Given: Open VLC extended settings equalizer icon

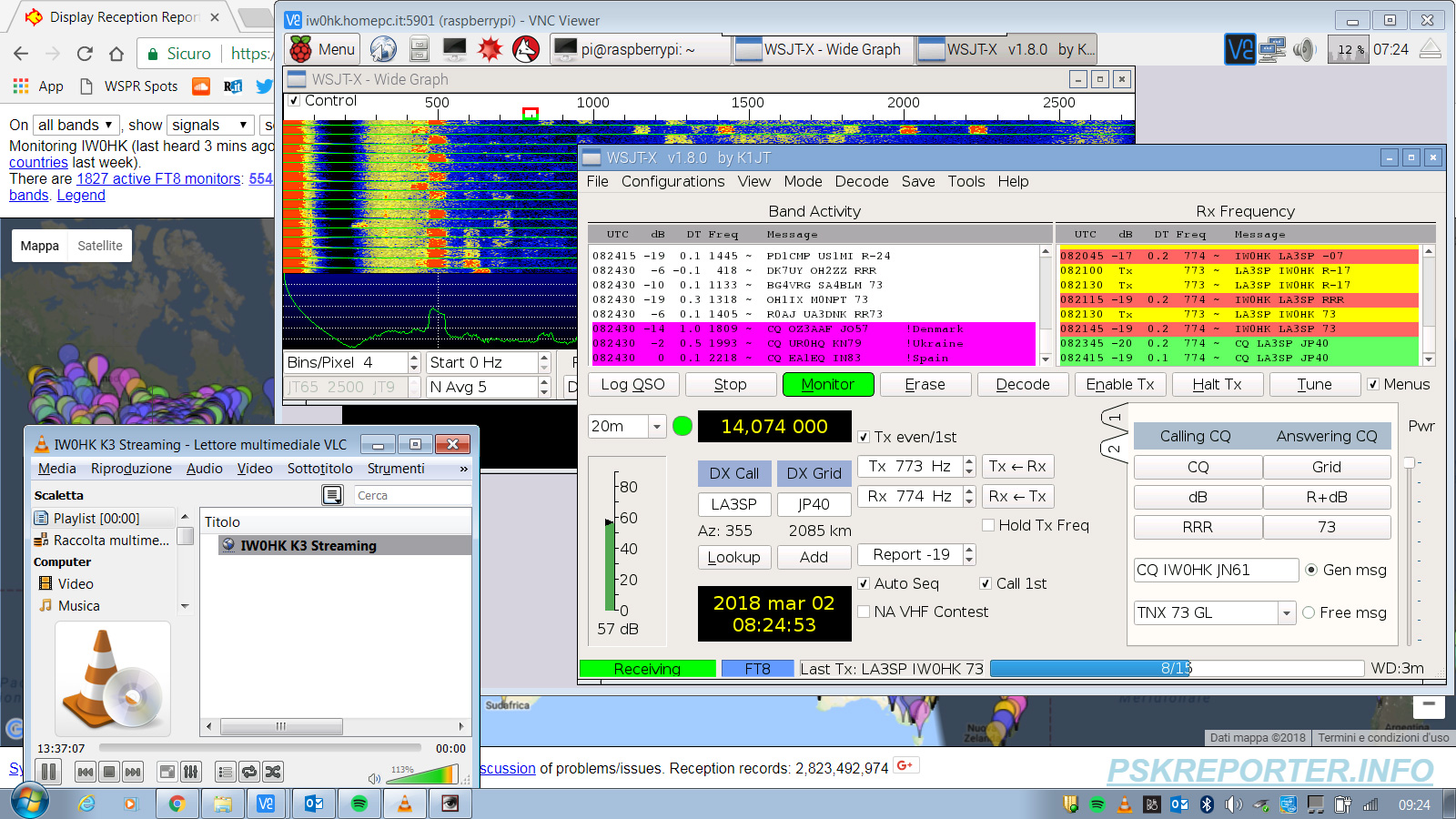Looking at the screenshot, I should (191, 772).
